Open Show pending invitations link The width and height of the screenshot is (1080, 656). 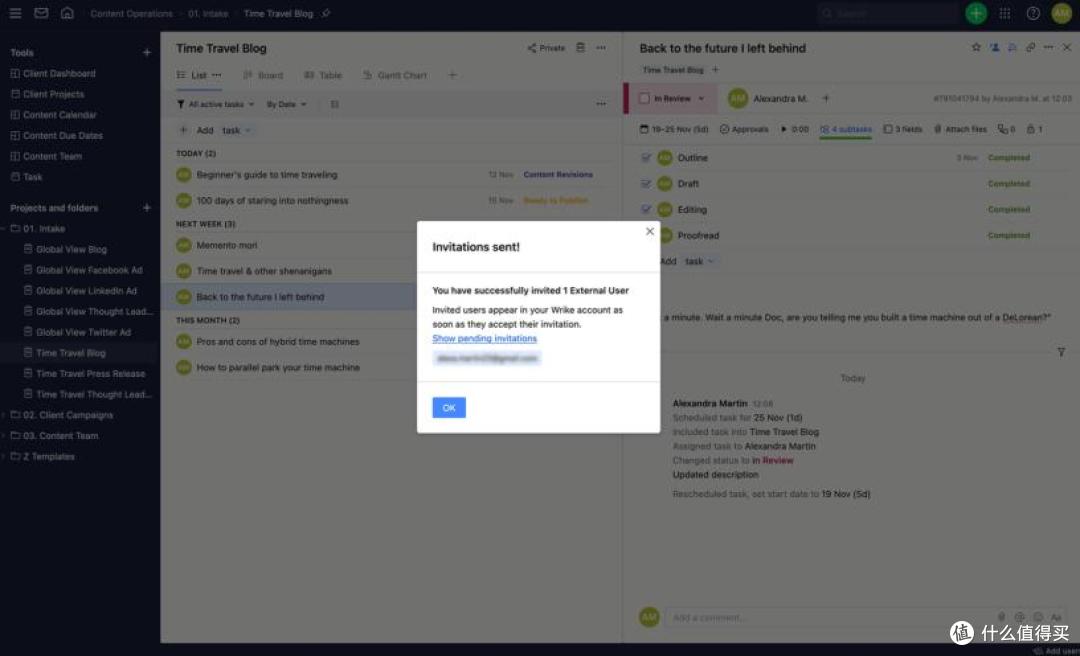pos(484,338)
